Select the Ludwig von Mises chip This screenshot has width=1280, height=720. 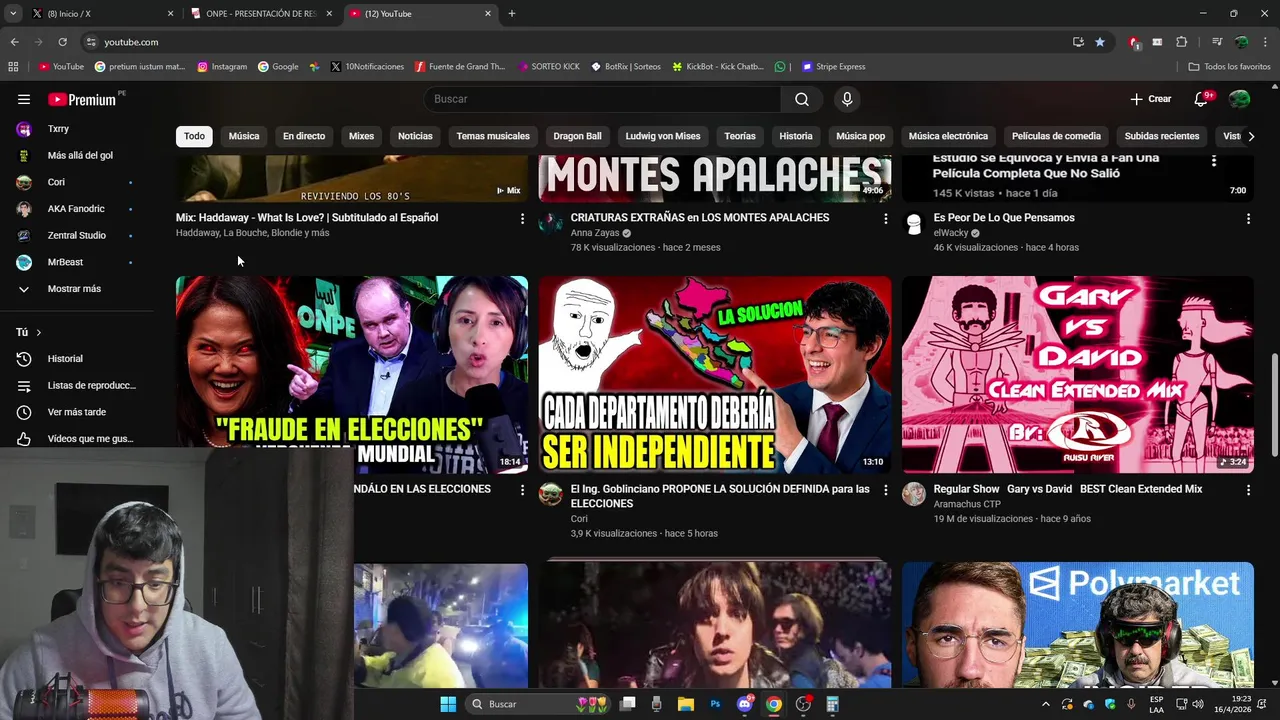[x=663, y=136]
